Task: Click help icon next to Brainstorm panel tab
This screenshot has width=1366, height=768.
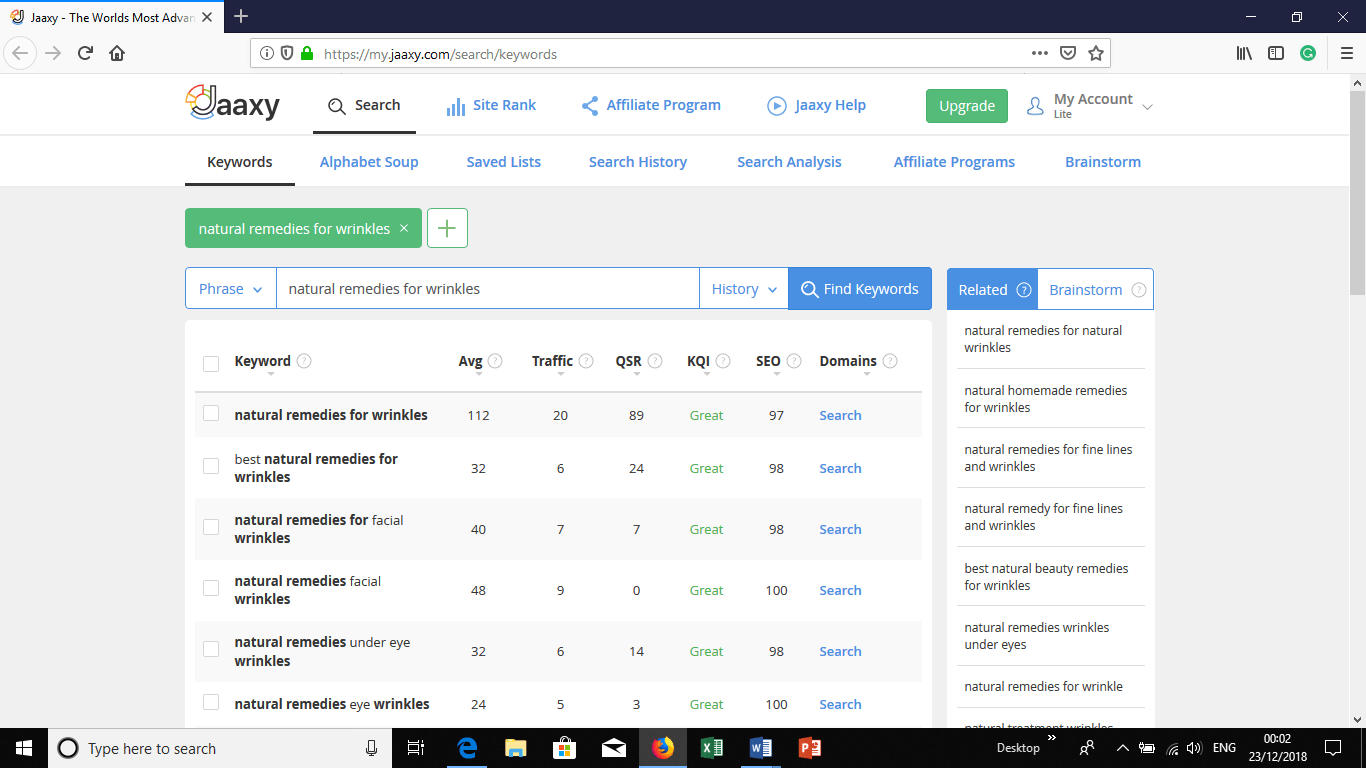Action: tap(1139, 290)
